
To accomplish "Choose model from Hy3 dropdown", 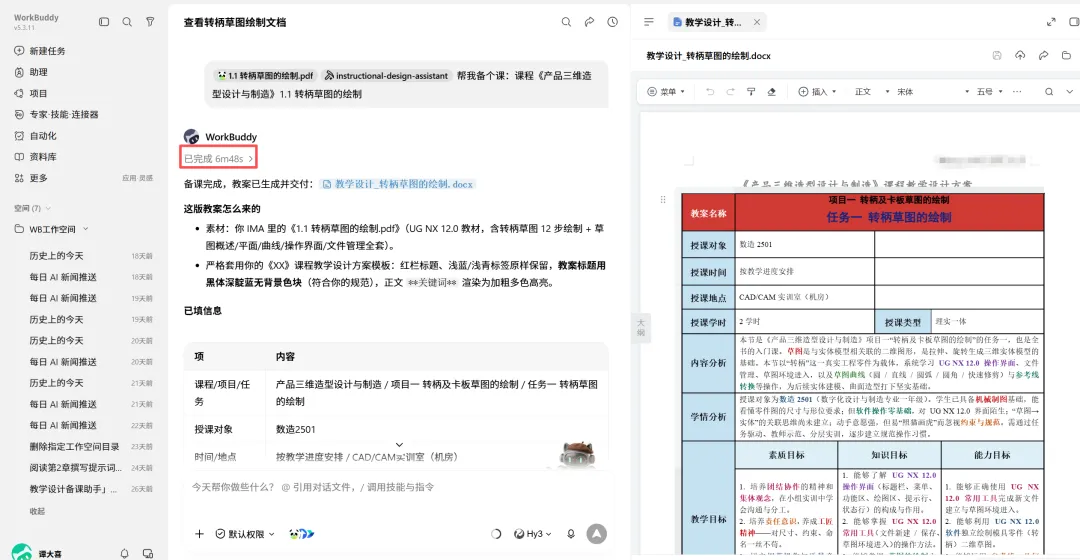I will tap(532, 534).
